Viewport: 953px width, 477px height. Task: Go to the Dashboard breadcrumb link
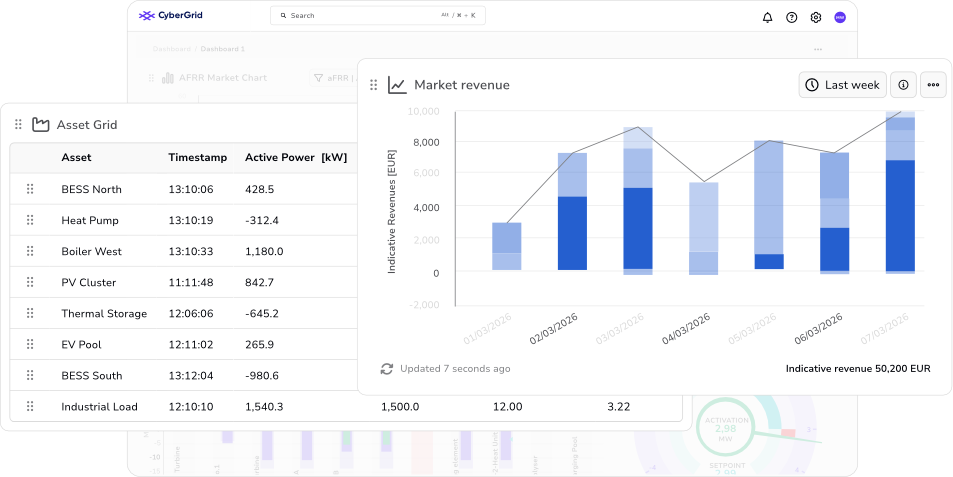[171, 49]
